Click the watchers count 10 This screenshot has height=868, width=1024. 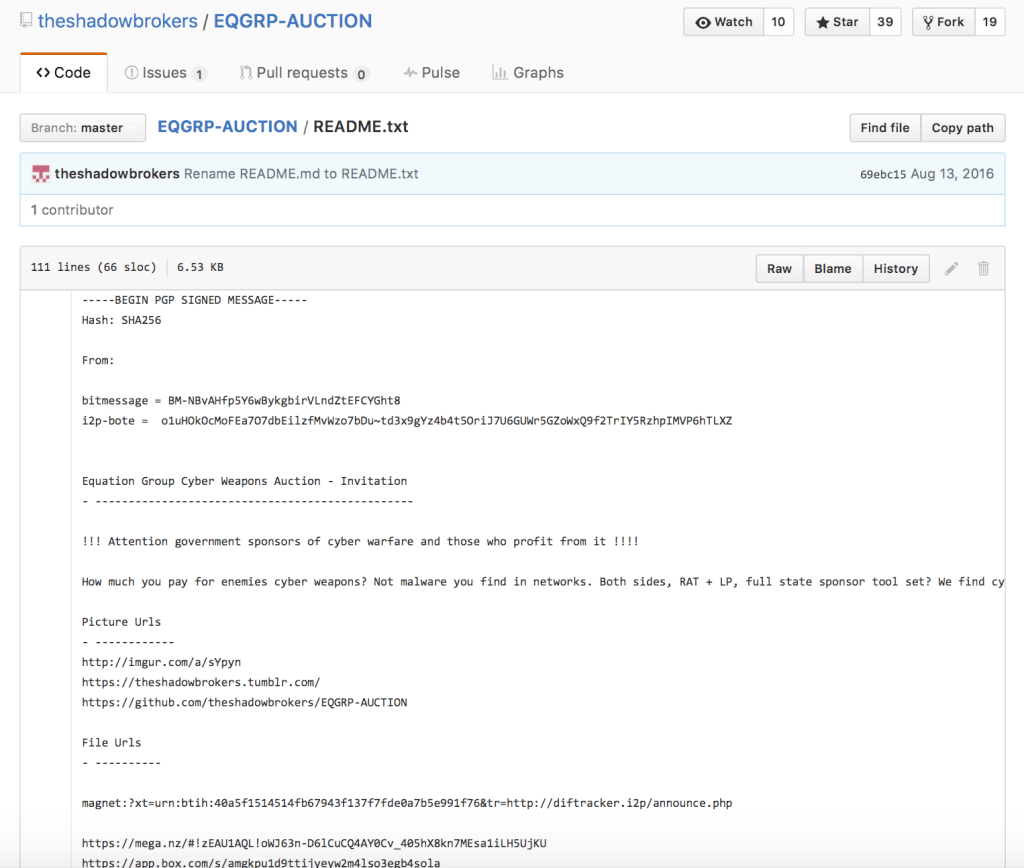[x=778, y=22]
